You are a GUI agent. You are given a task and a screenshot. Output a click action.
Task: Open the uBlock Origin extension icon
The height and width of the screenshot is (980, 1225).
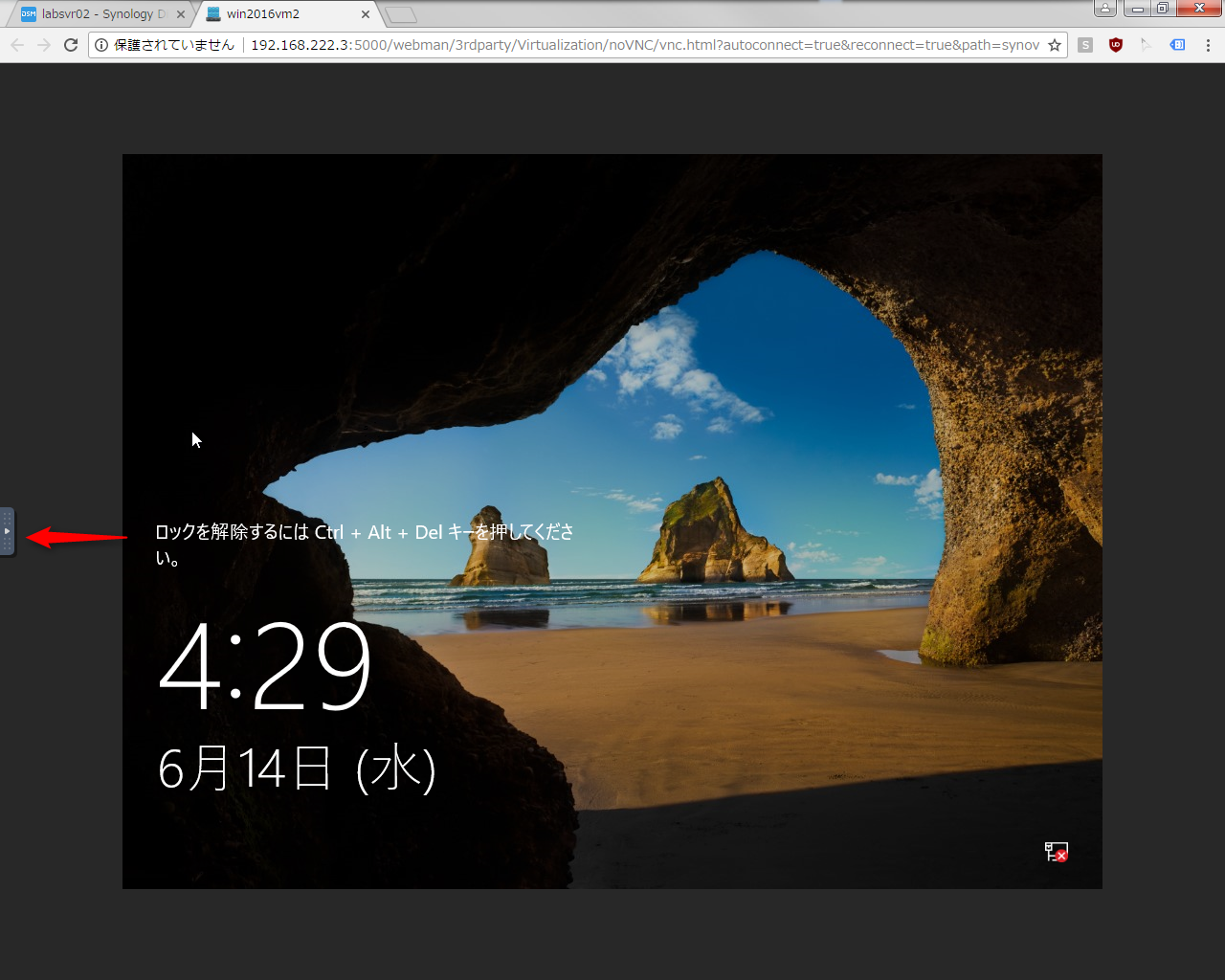click(1116, 45)
